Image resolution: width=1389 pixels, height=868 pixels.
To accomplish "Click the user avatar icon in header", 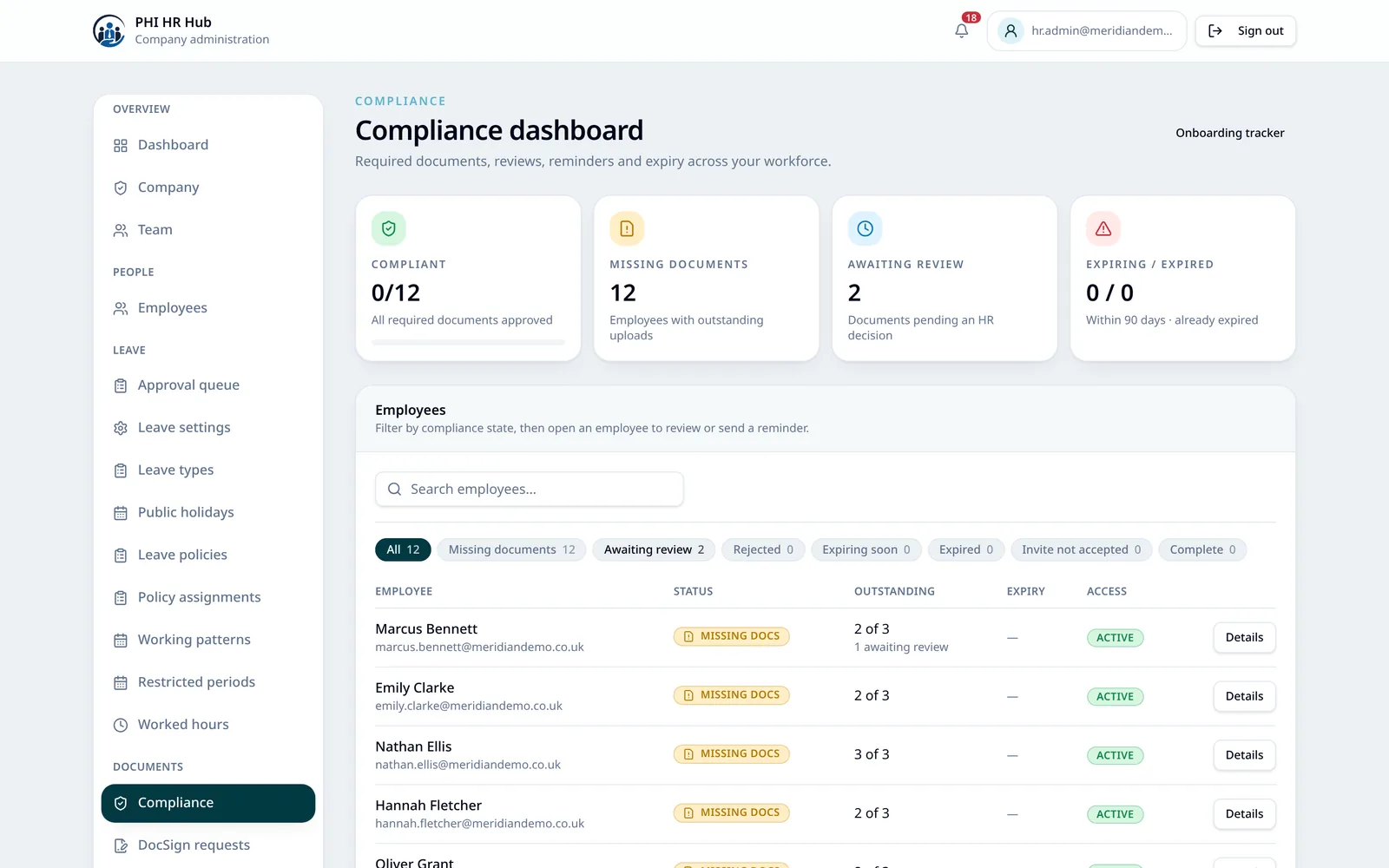I will (1010, 31).
